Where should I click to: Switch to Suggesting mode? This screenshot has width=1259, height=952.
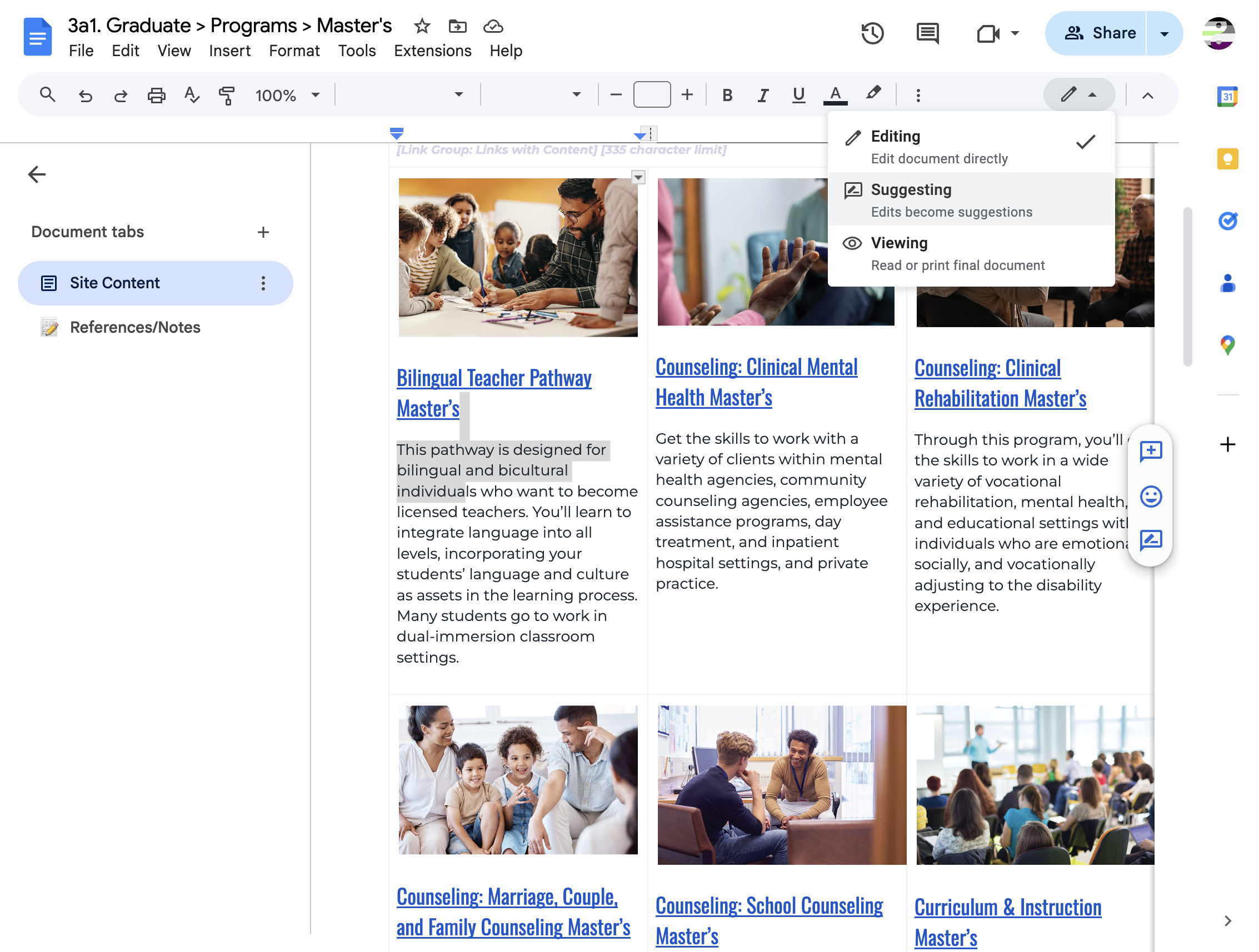(971, 200)
